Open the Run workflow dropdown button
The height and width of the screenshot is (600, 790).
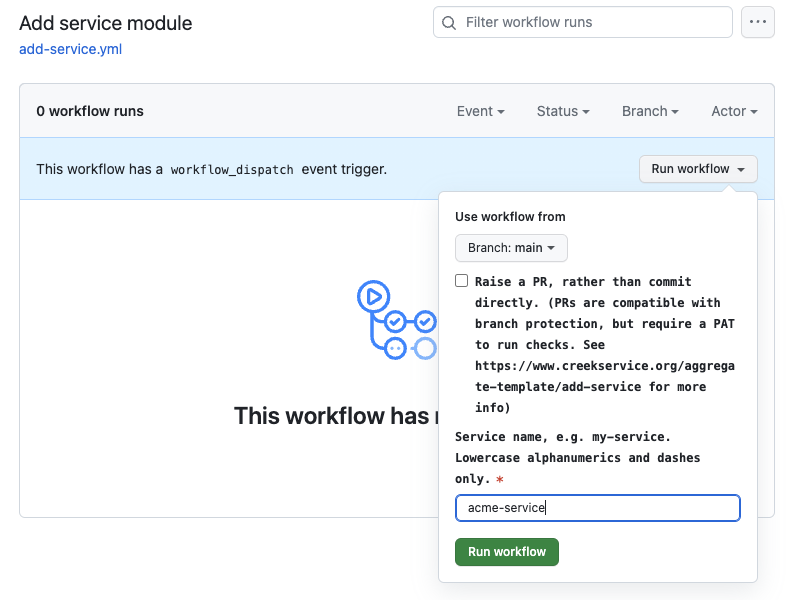(x=698, y=169)
